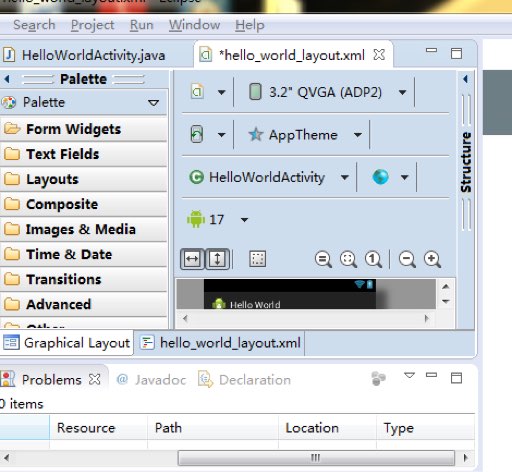
Task: Sort problems by Resource column
Action: coord(98,428)
